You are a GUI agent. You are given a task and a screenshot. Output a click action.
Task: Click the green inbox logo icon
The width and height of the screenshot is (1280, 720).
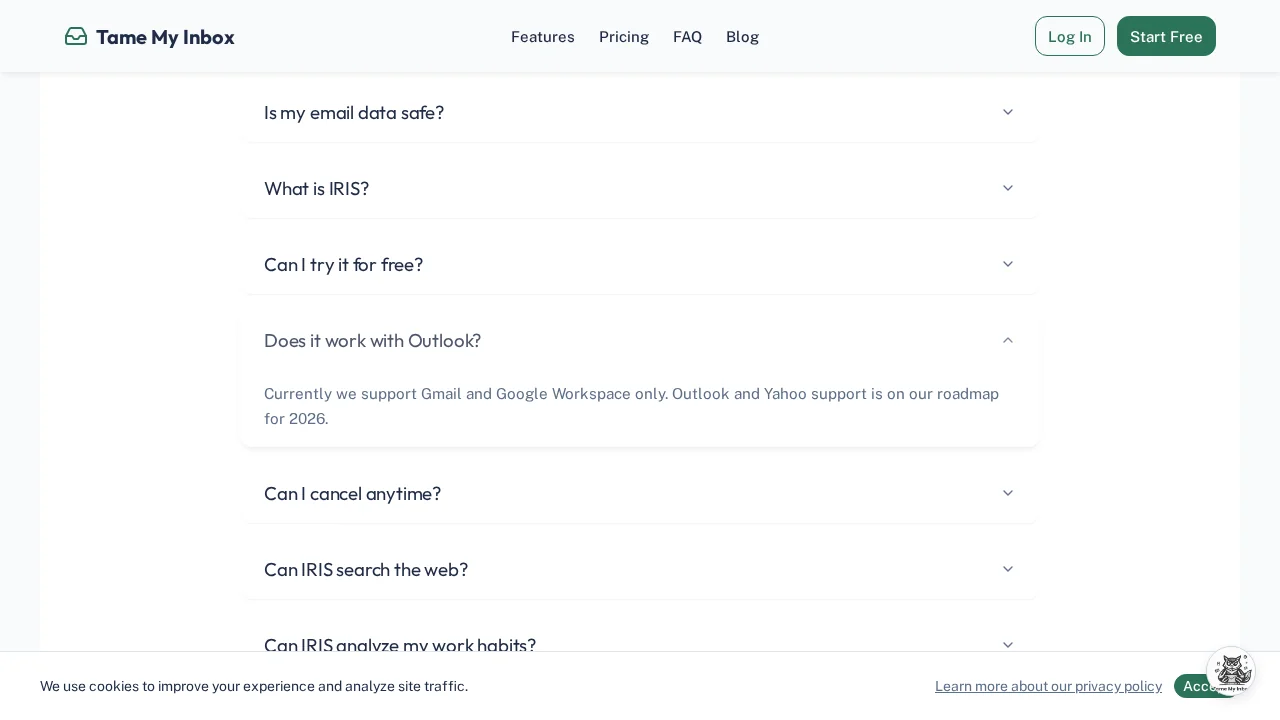click(76, 36)
